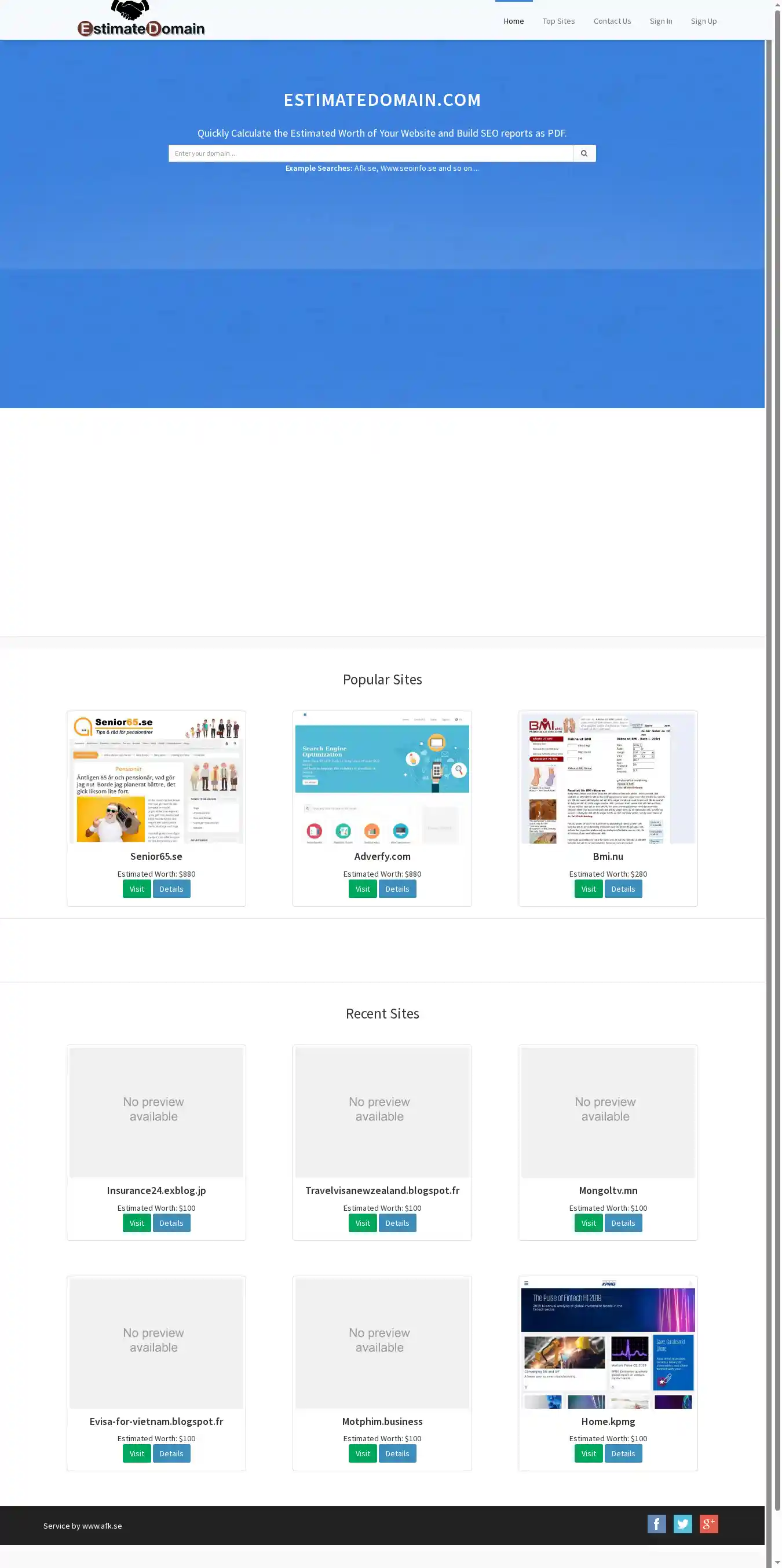Open the Sign In page
The image size is (782, 1568).
tap(660, 21)
